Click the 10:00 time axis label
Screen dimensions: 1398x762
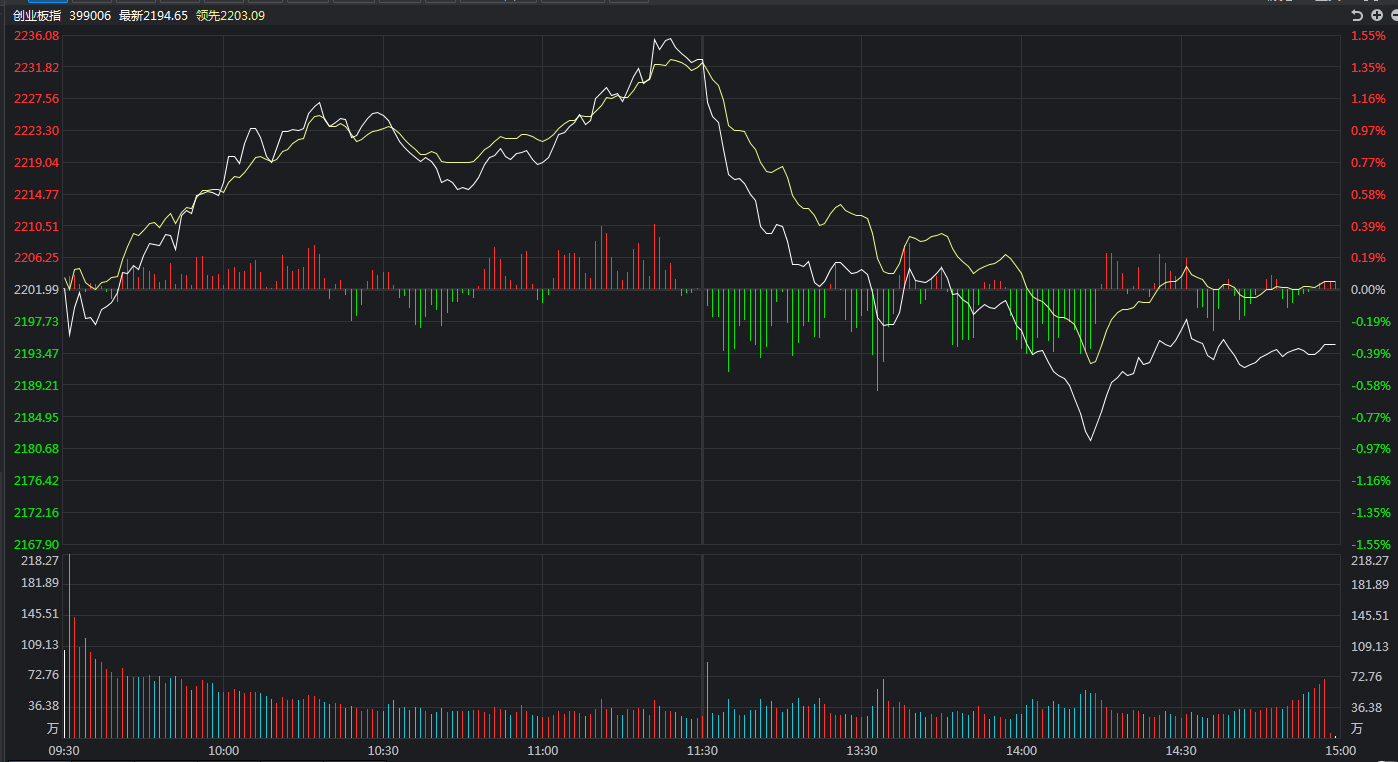(x=223, y=751)
